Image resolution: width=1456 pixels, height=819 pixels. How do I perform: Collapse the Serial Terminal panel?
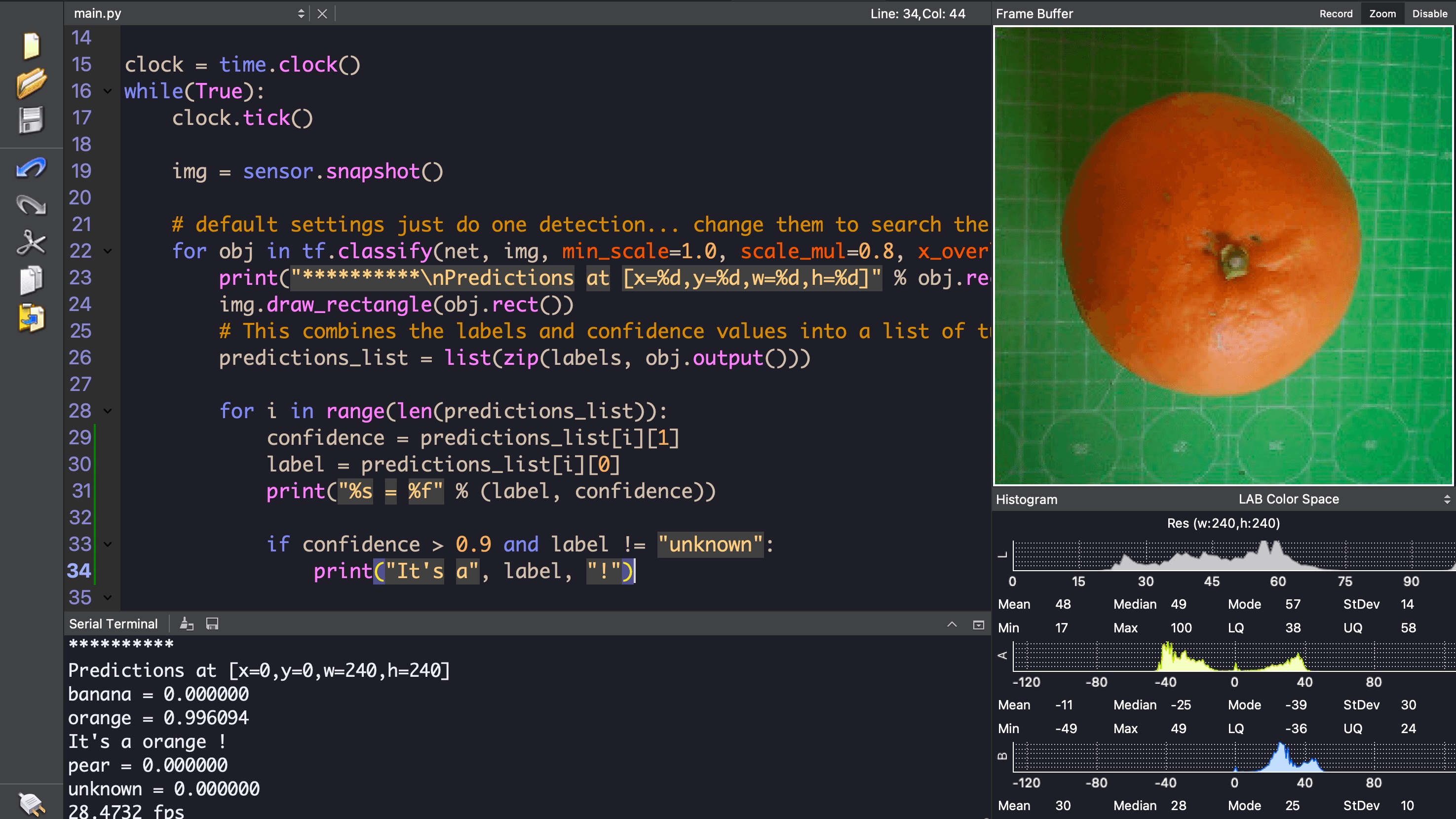coord(953,624)
